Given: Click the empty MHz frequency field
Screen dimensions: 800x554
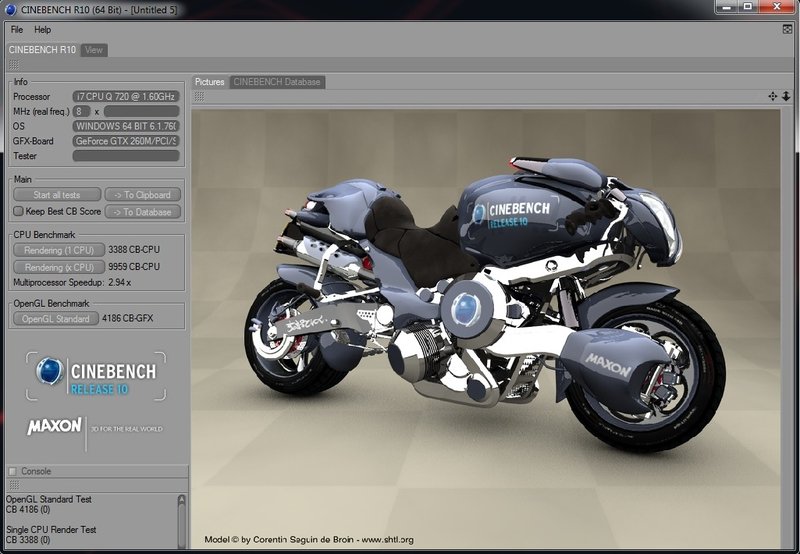Looking at the screenshot, I should click(x=141, y=111).
